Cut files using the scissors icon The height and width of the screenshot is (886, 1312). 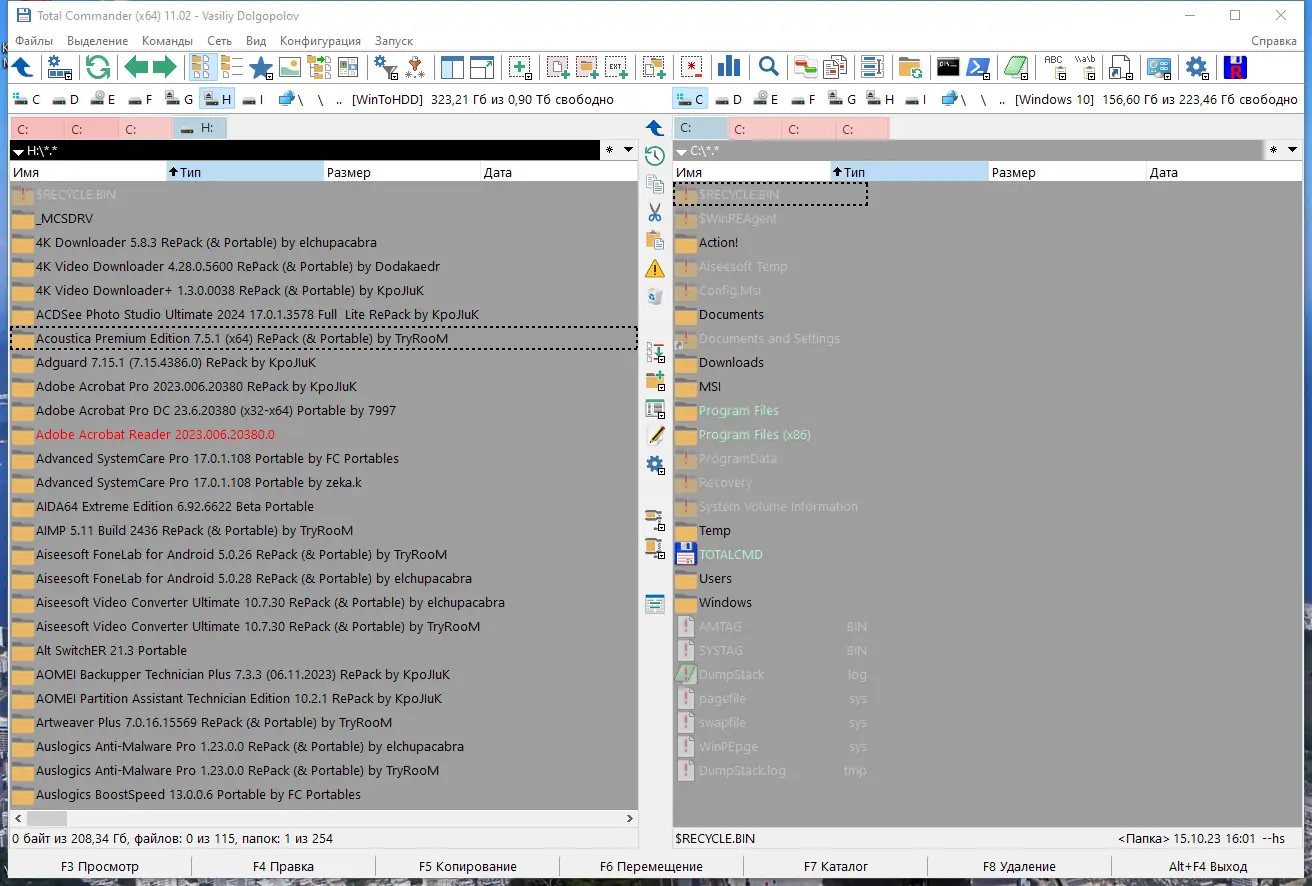[654, 213]
